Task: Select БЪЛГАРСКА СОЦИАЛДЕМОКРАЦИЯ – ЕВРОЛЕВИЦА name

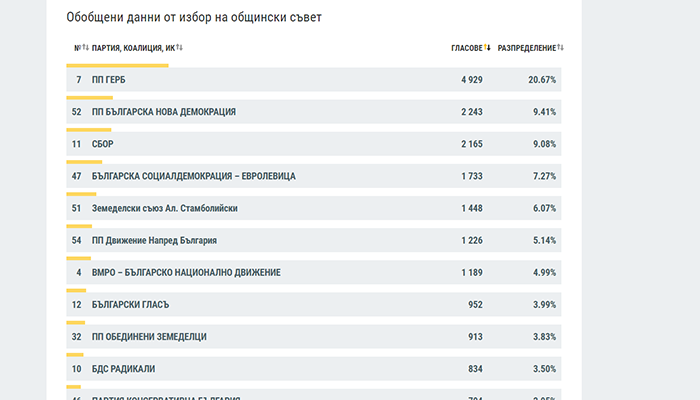Action: (194, 176)
